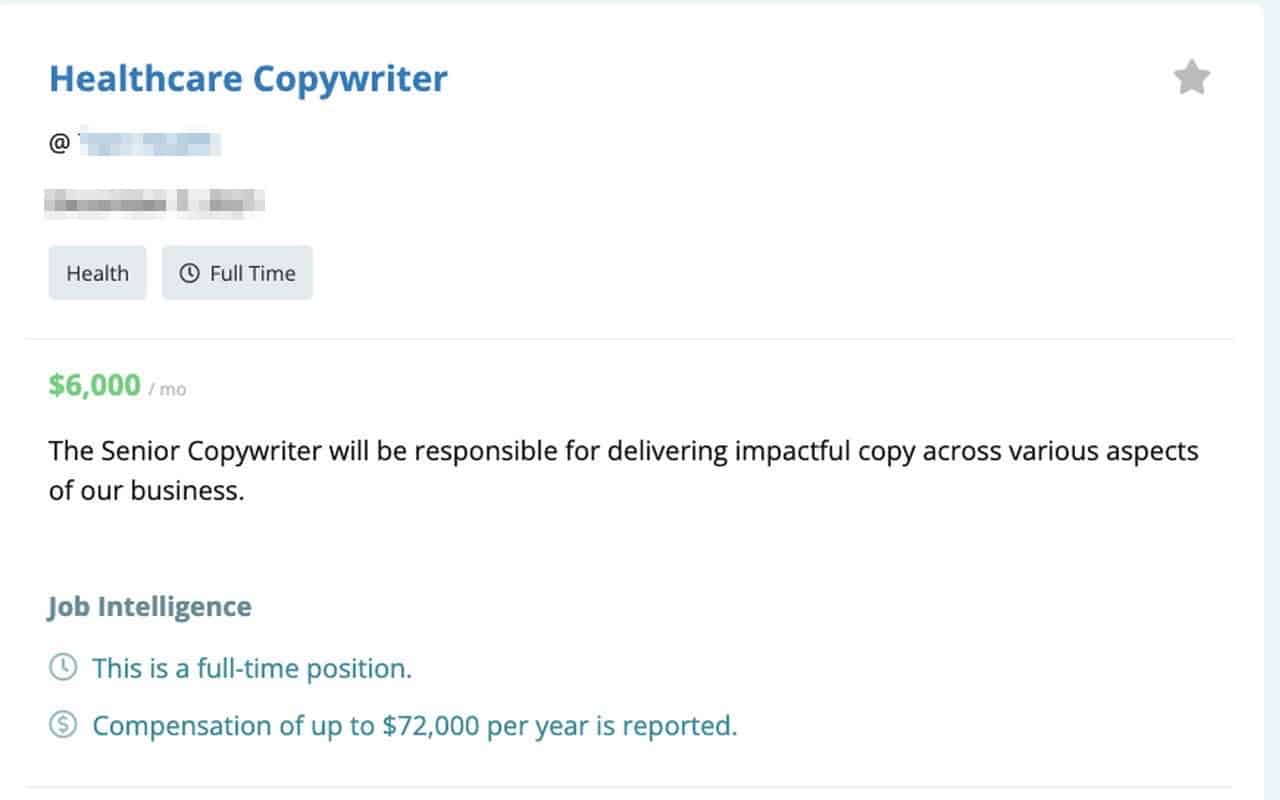Expand the Job Intelligence details section
This screenshot has width=1280, height=800.
148,606
